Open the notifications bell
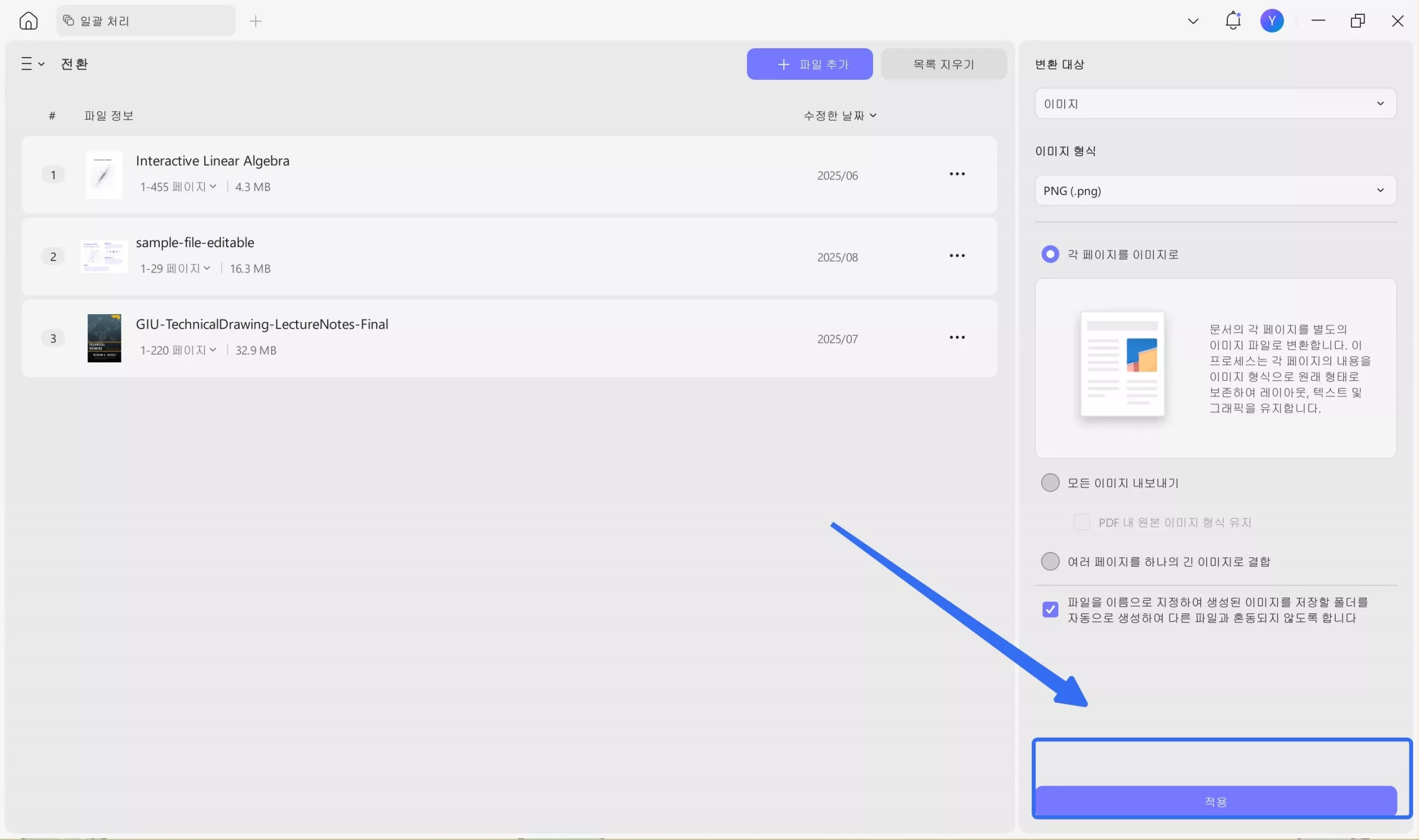 (x=1233, y=21)
